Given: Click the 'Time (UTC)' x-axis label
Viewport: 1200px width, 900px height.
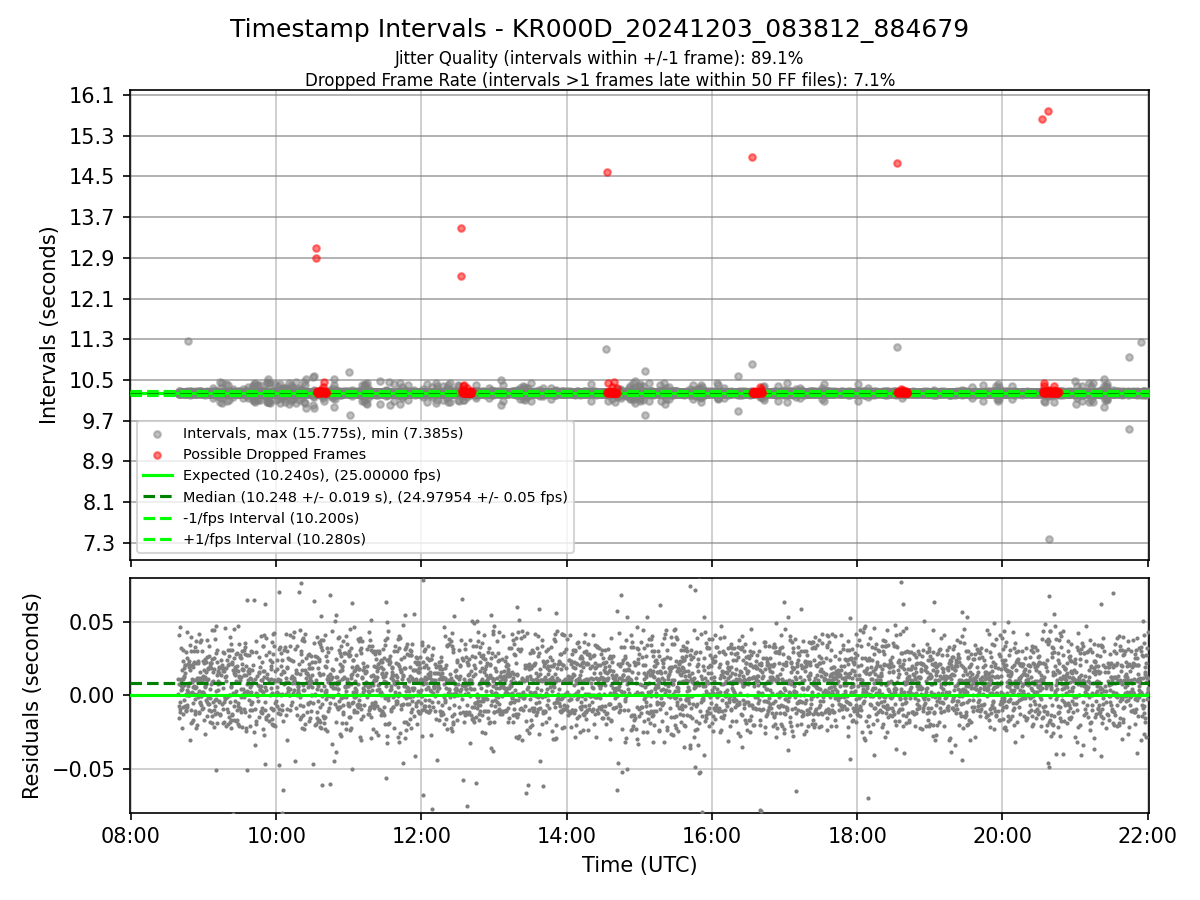Looking at the screenshot, I should (639, 865).
